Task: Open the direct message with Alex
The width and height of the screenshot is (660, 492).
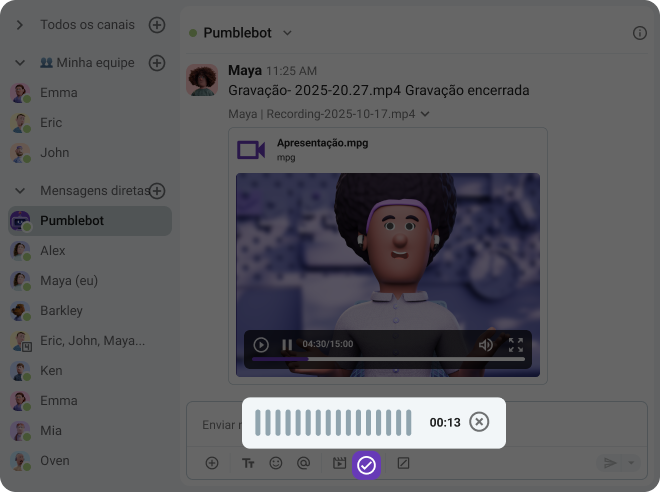Action: (x=90, y=250)
